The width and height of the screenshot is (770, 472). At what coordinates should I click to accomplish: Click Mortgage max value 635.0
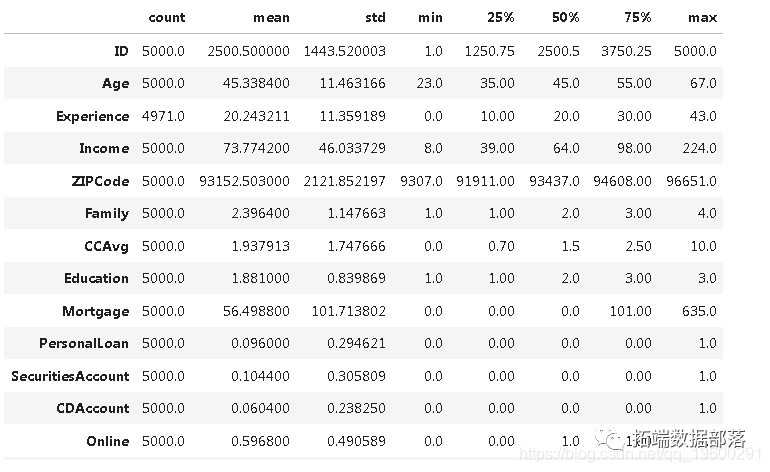[x=699, y=311]
